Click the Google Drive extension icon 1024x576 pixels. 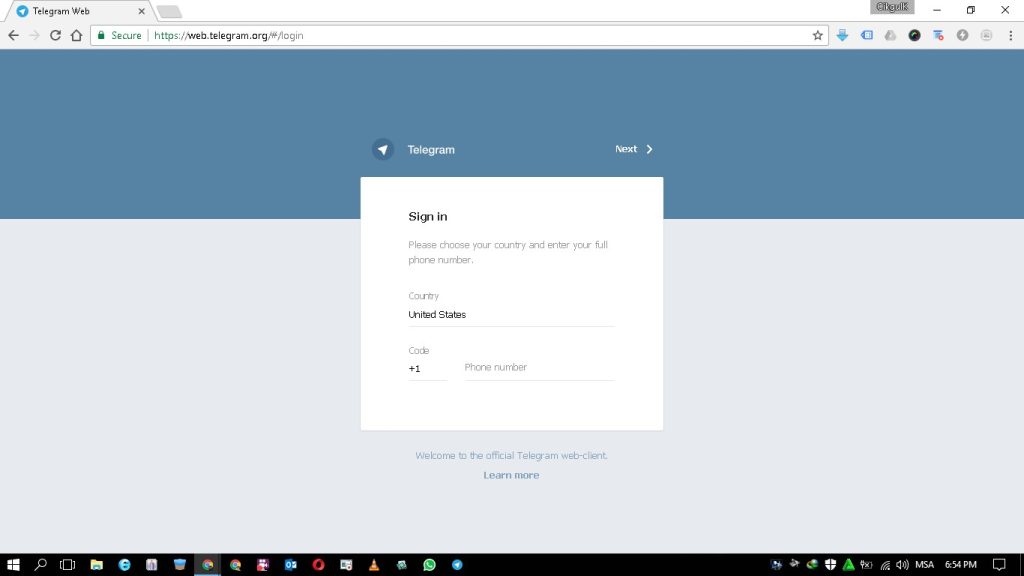point(890,35)
